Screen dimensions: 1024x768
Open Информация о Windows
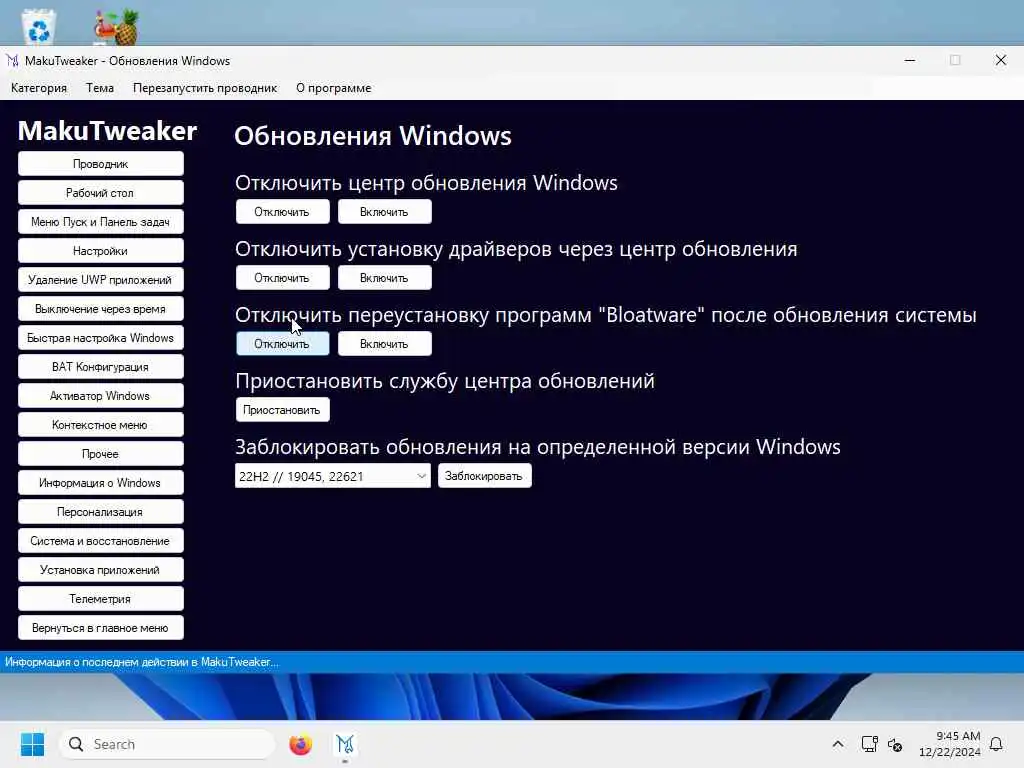101,483
